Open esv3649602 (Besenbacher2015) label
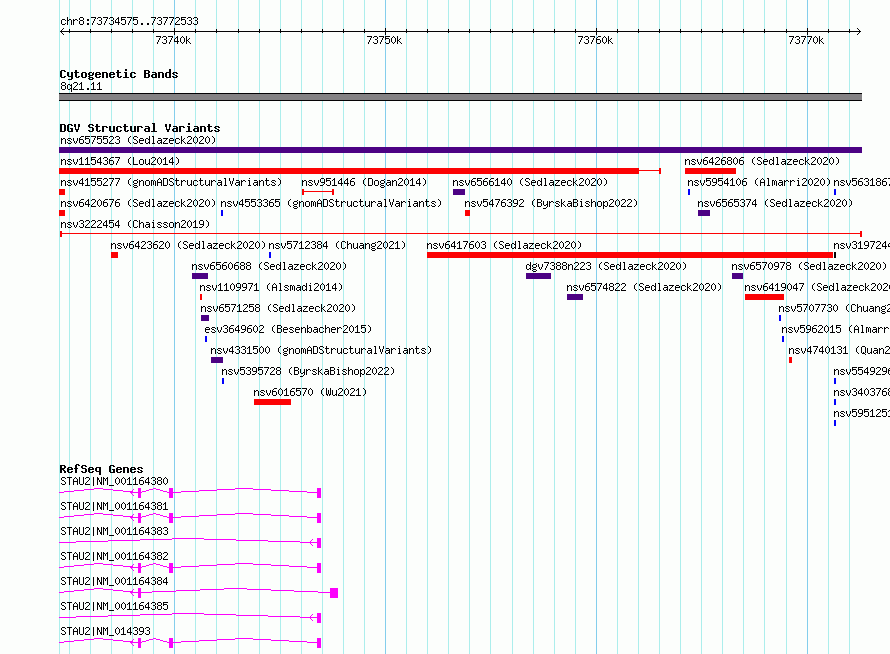 (x=288, y=329)
